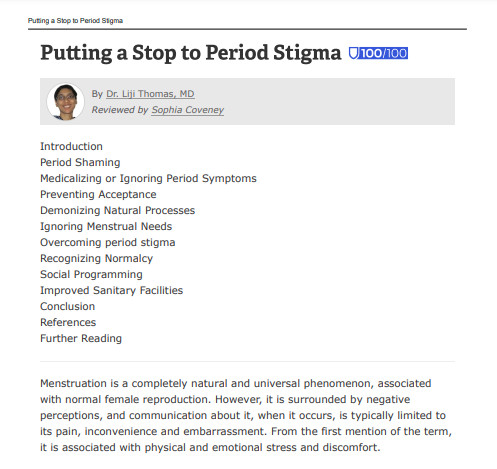Image resolution: width=497 pixels, height=469 pixels.
Task: Click the small page header breadcrumb text
Action: (x=75, y=21)
